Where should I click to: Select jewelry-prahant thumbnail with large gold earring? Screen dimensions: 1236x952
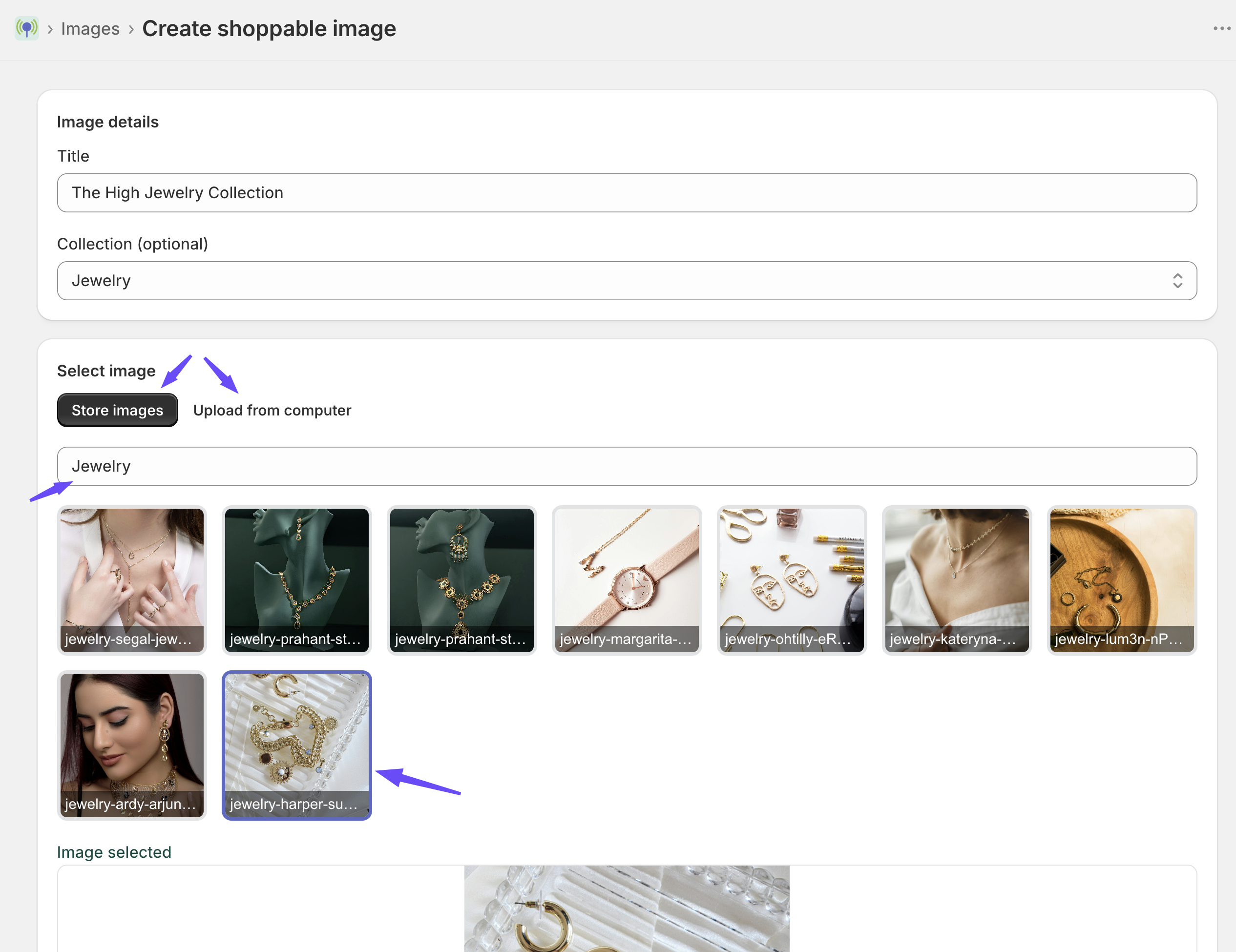tap(462, 580)
